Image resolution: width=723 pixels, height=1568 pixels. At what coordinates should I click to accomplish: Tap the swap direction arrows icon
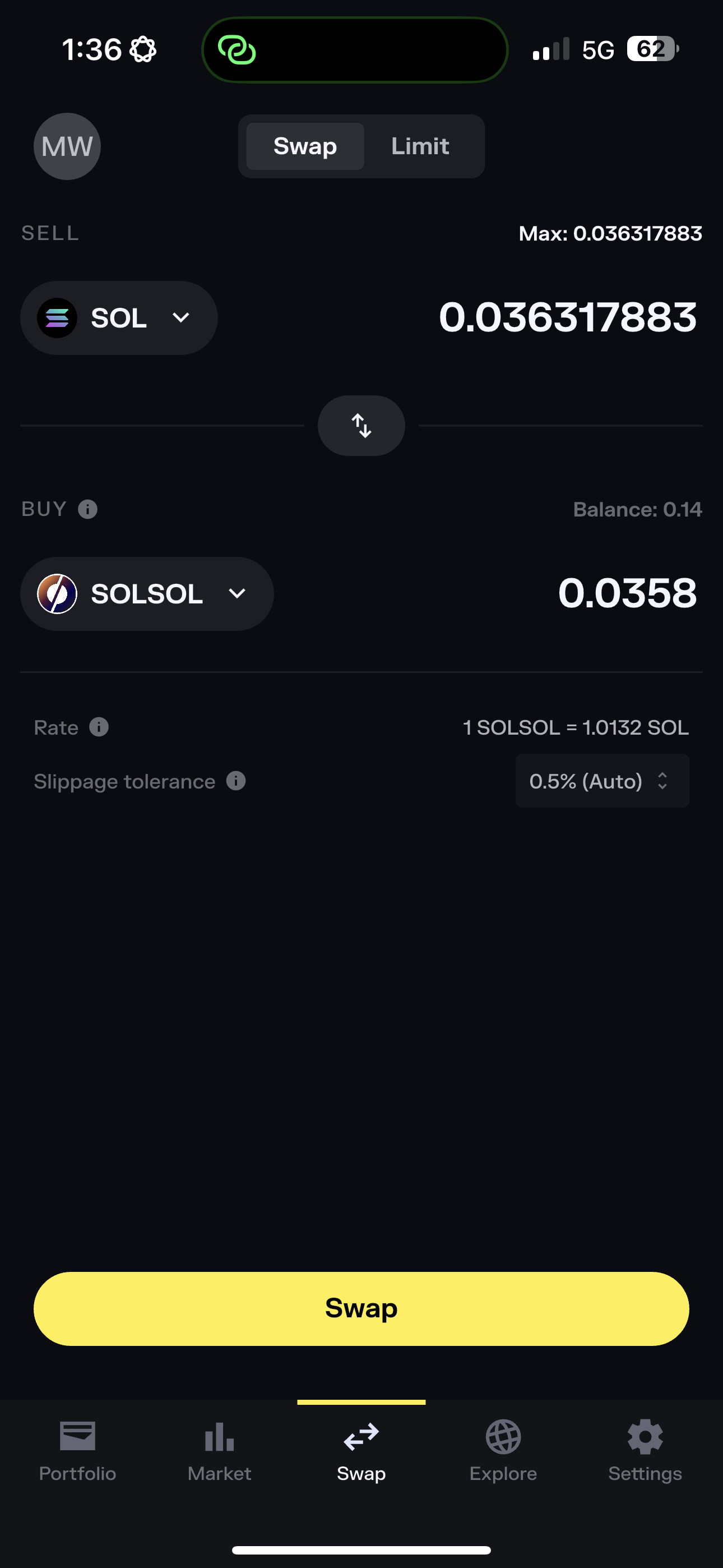[x=361, y=426]
